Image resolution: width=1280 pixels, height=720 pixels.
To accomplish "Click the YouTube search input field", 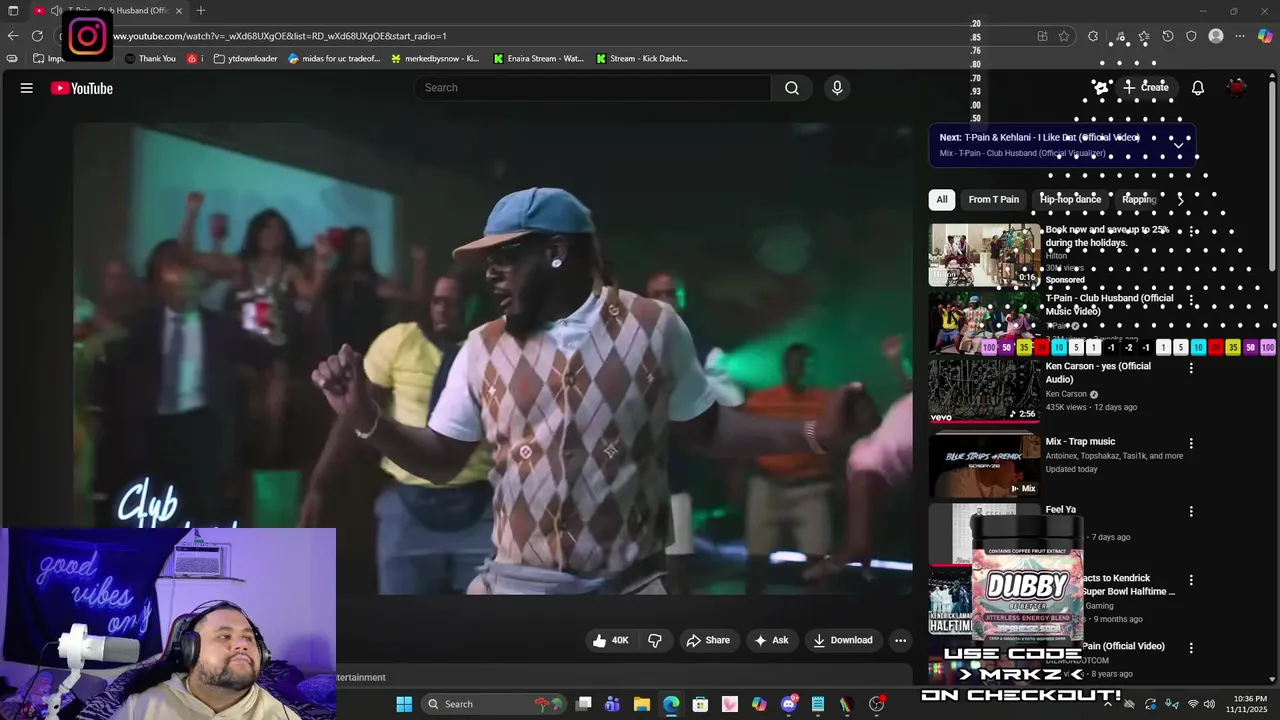I will 593,88.
